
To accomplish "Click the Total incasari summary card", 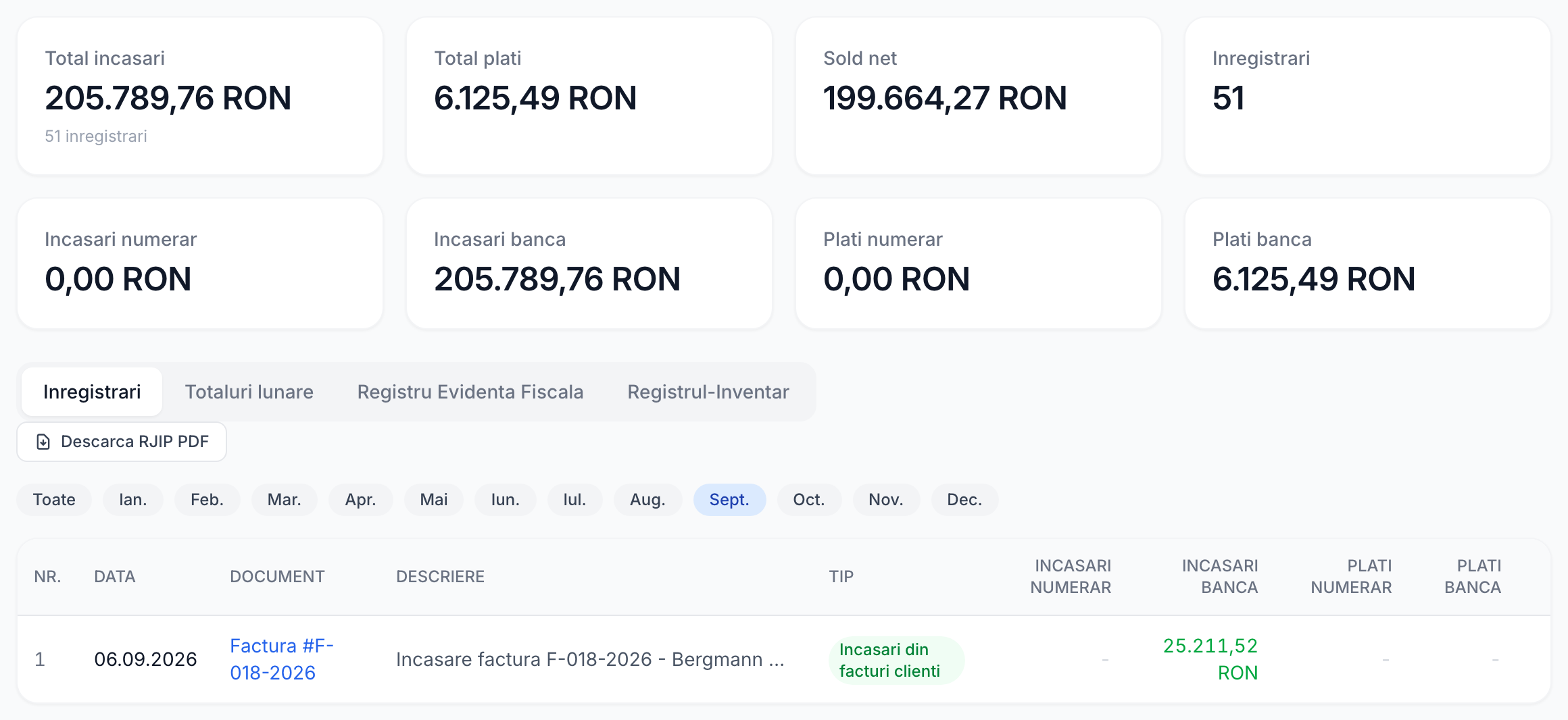I will 200,97.
